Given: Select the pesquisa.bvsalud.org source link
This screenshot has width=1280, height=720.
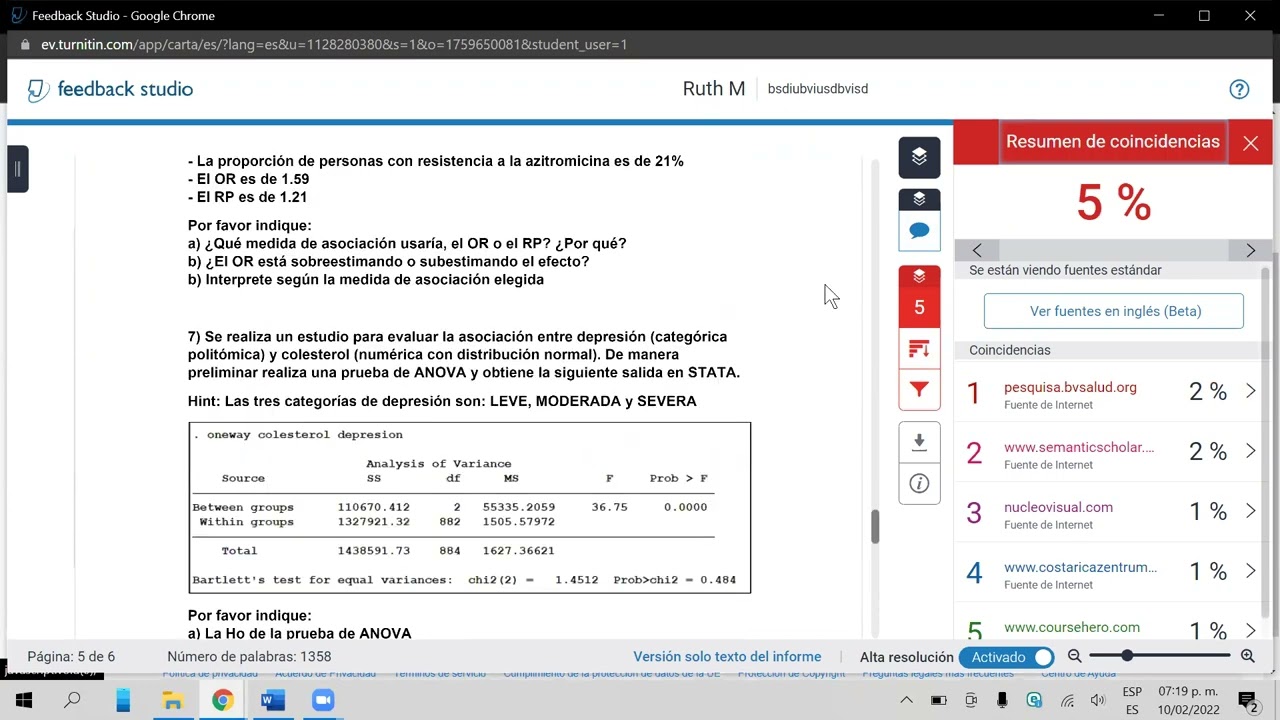Looking at the screenshot, I should [1070, 387].
